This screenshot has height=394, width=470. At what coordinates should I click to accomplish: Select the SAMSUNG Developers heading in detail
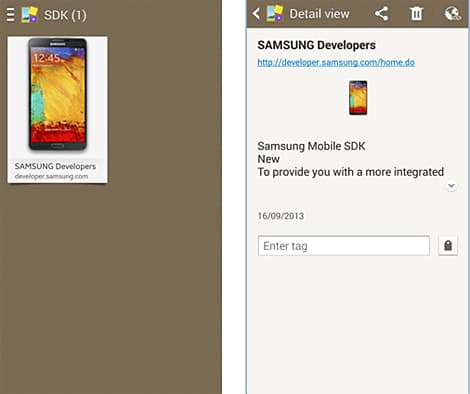316,45
